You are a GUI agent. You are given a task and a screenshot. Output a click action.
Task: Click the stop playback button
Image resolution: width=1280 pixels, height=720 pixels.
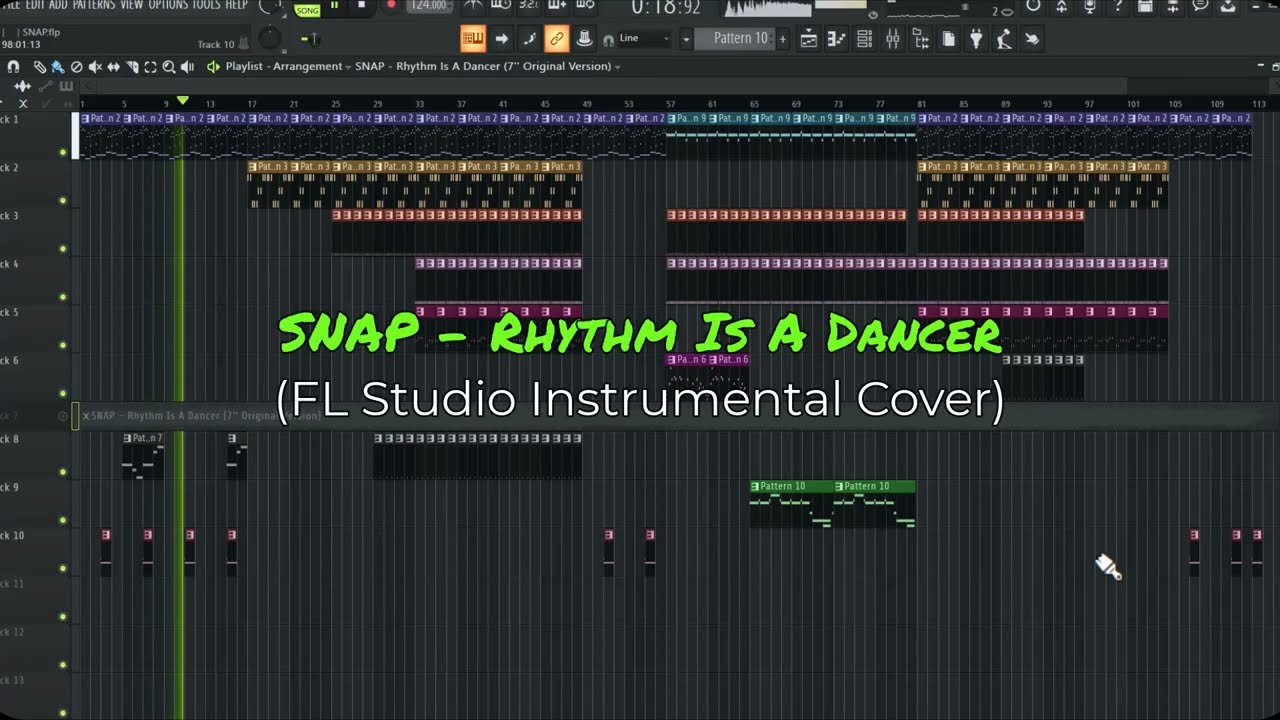(x=361, y=6)
